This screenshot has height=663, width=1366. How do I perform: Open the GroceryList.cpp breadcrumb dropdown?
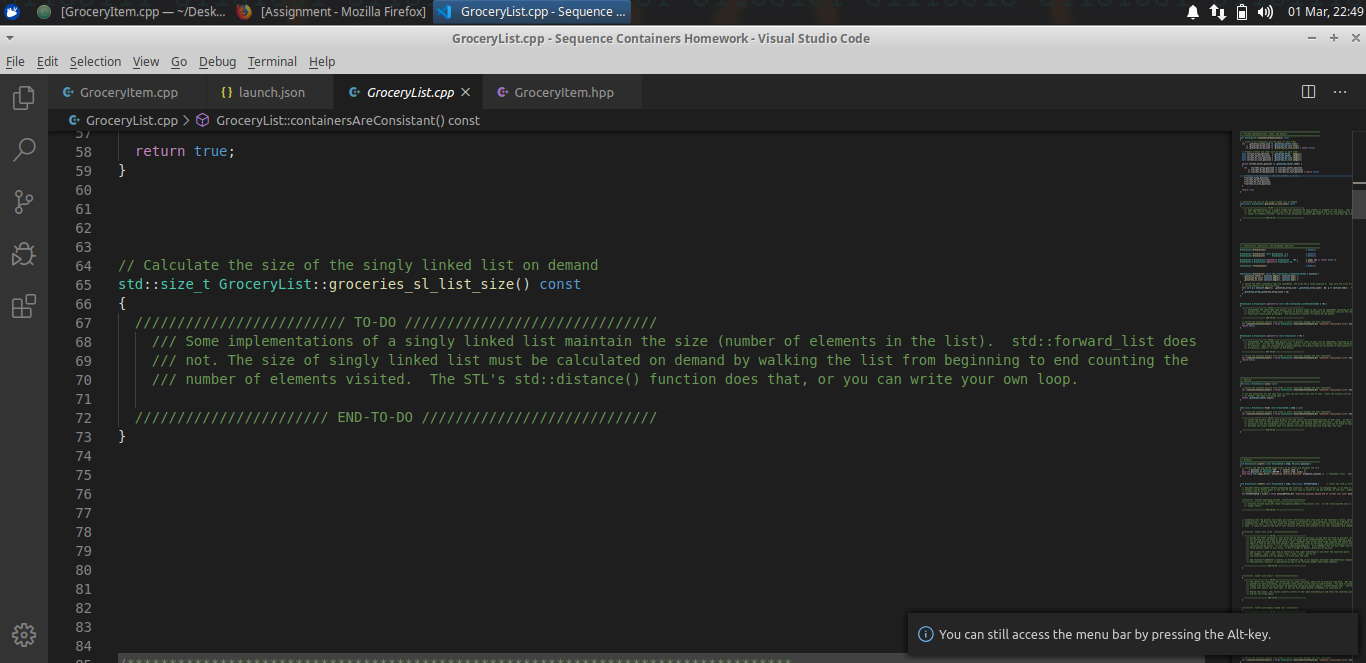135,119
